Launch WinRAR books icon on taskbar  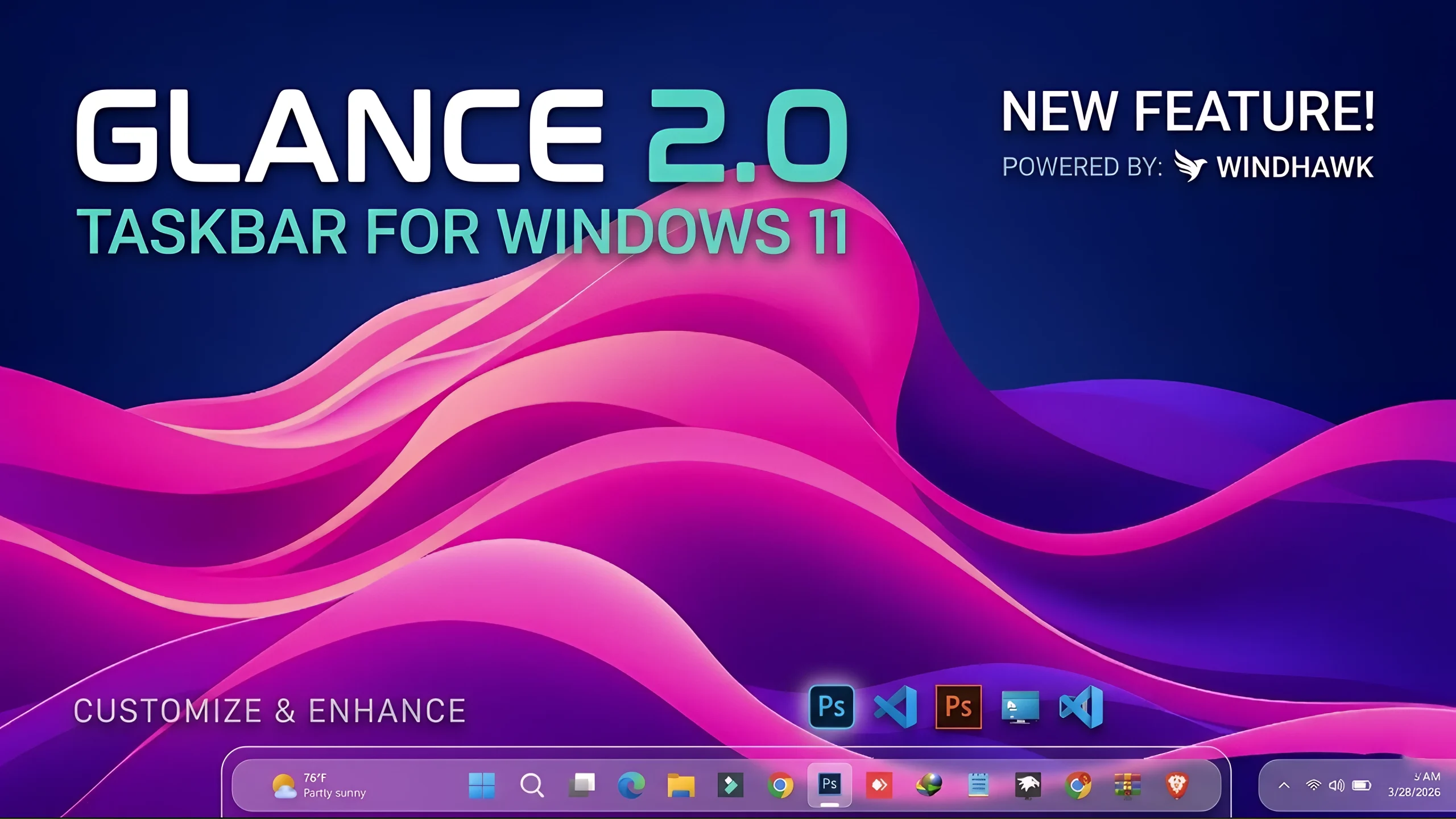(1127, 785)
